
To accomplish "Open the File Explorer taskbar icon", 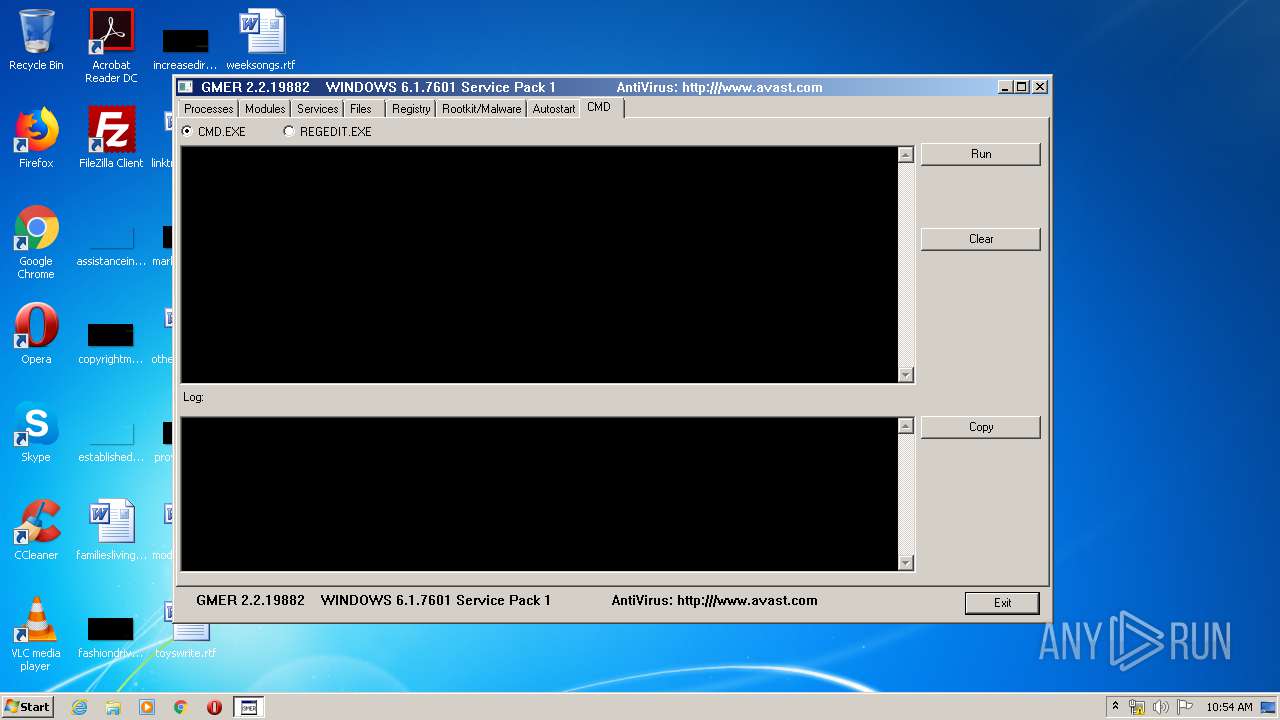I will 113,707.
